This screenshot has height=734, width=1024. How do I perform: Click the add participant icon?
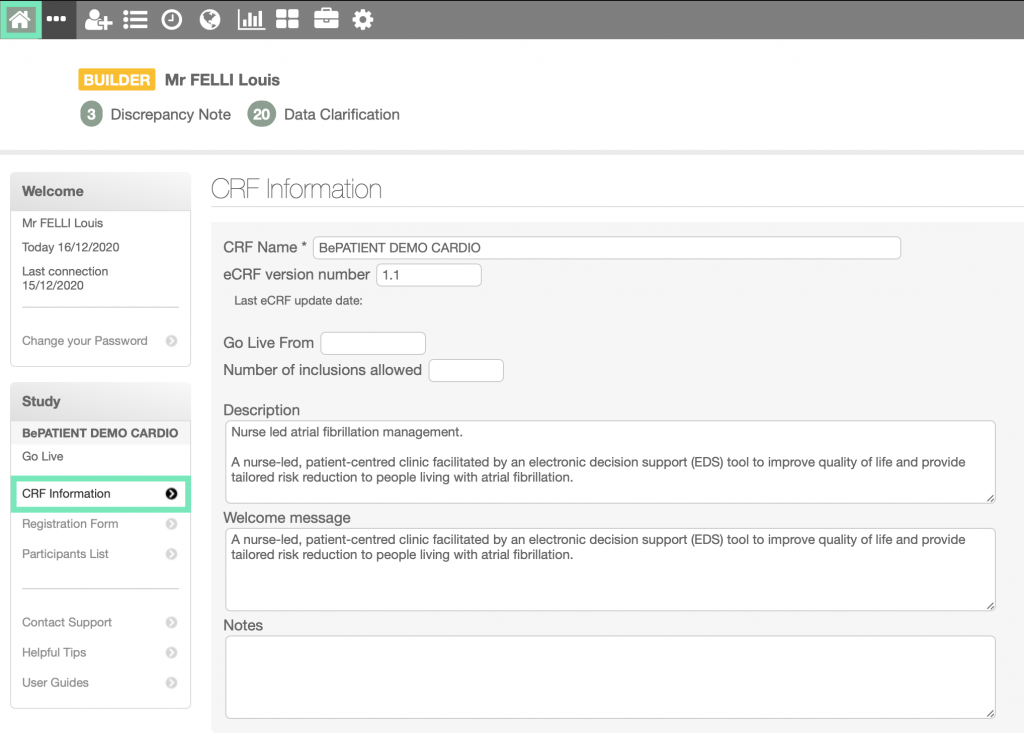[98, 19]
